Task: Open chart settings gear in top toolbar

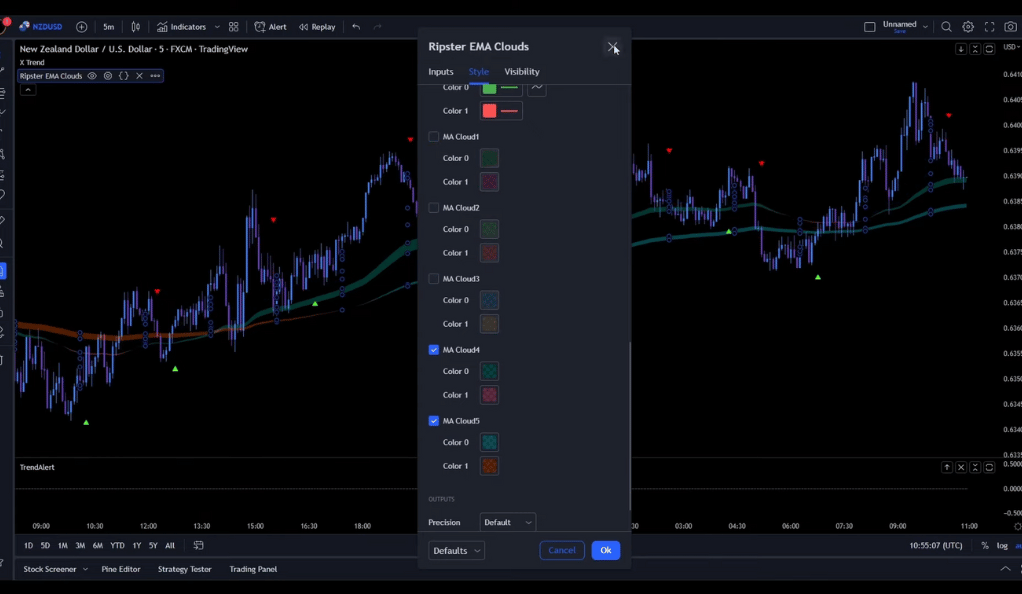Action: click(x=968, y=27)
